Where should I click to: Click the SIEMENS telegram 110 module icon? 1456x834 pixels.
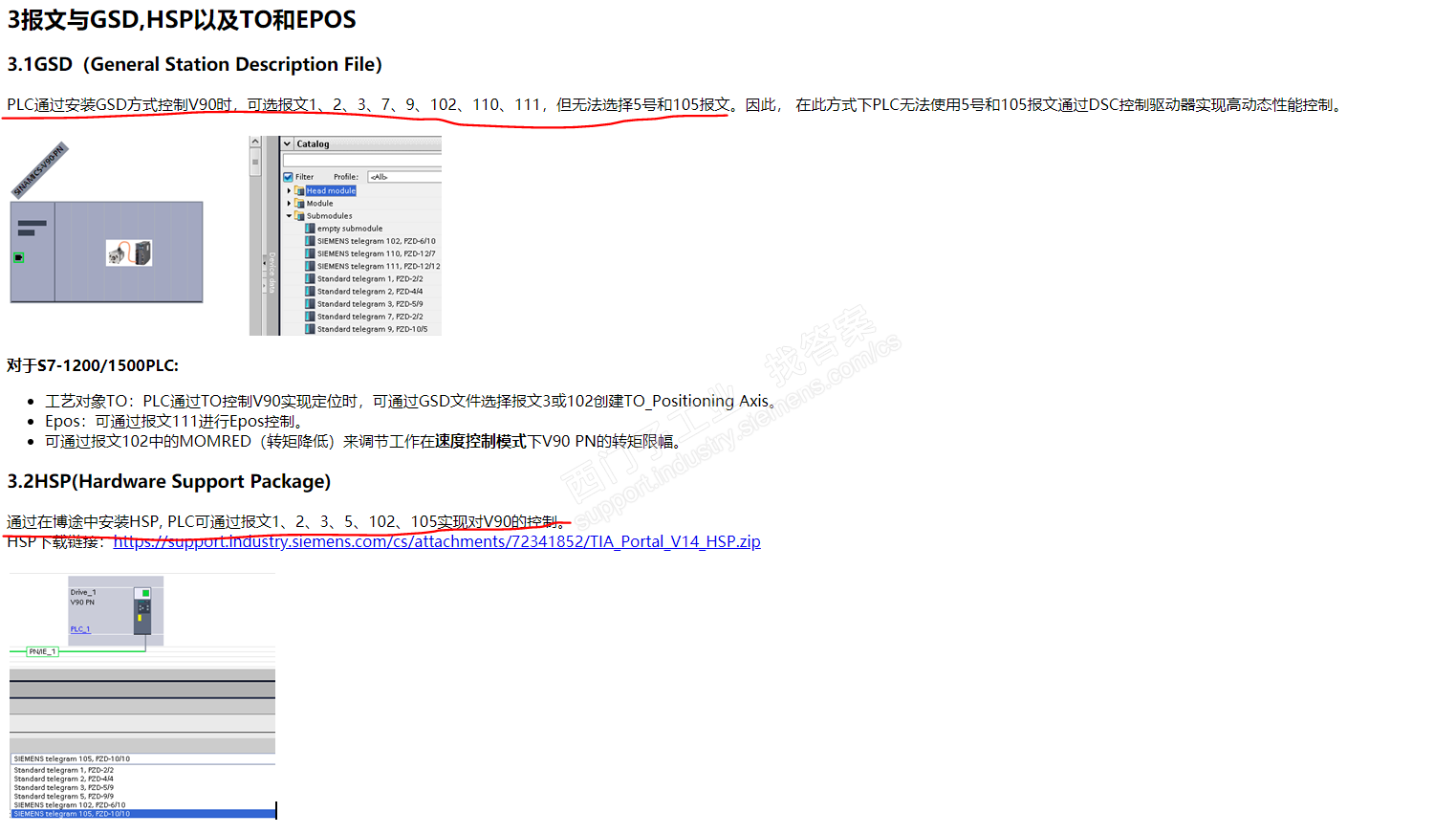(x=310, y=253)
